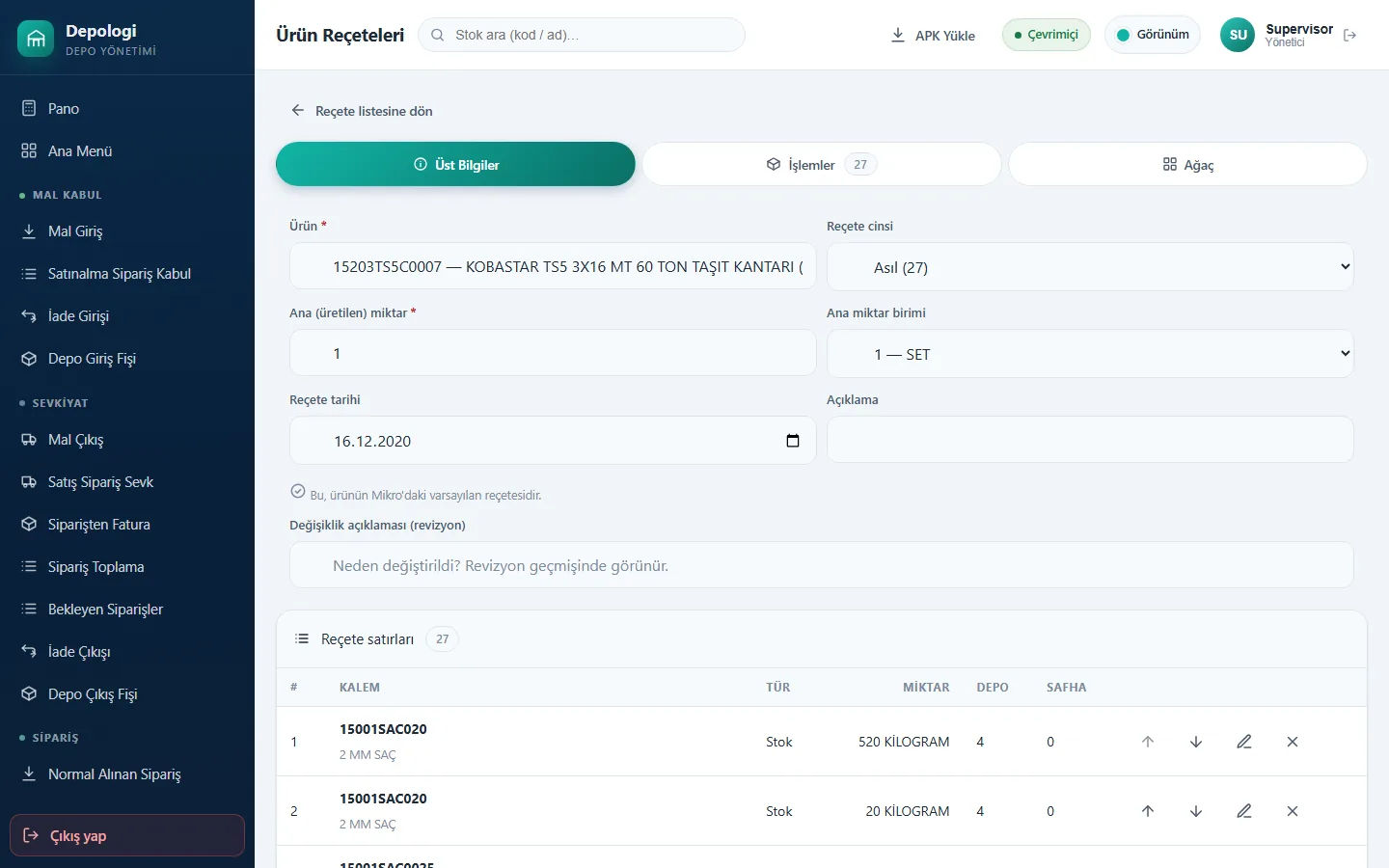Click the Çıkış yap button
The width and height of the screenshot is (1389, 868).
(x=127, y=835)
